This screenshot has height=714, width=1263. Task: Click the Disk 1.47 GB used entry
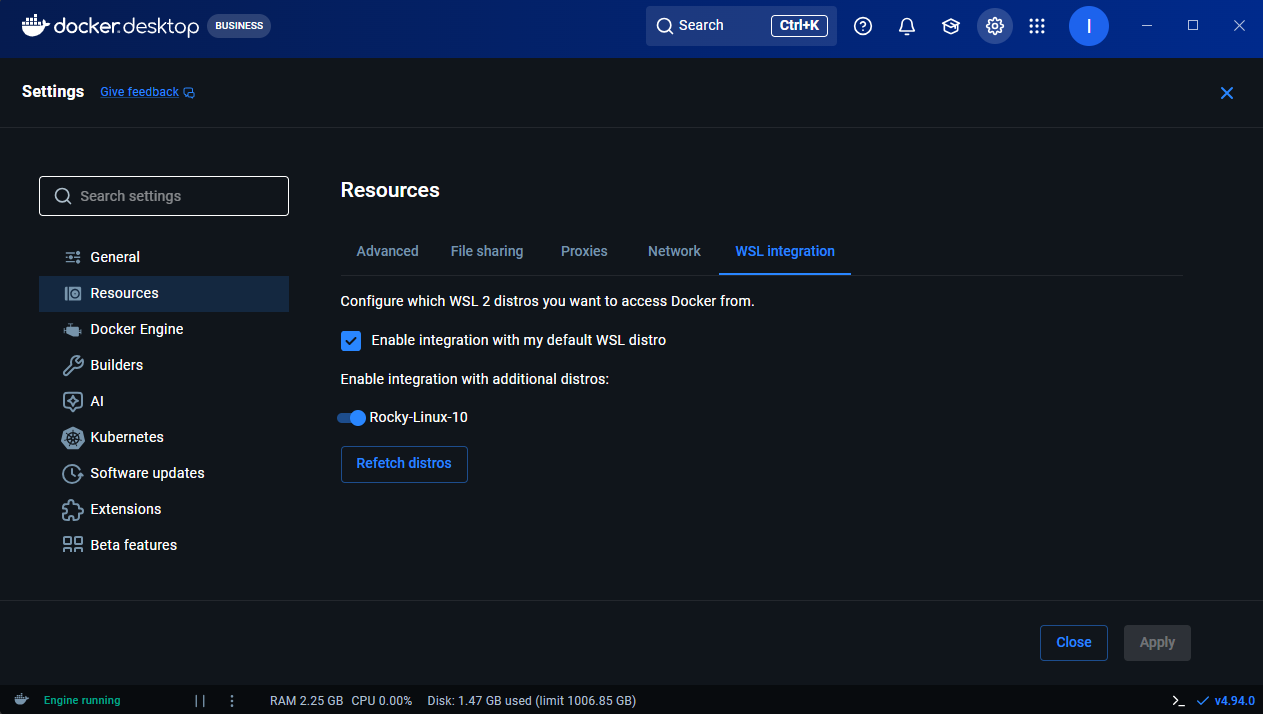pyautogui.click(x=531, y=701)
